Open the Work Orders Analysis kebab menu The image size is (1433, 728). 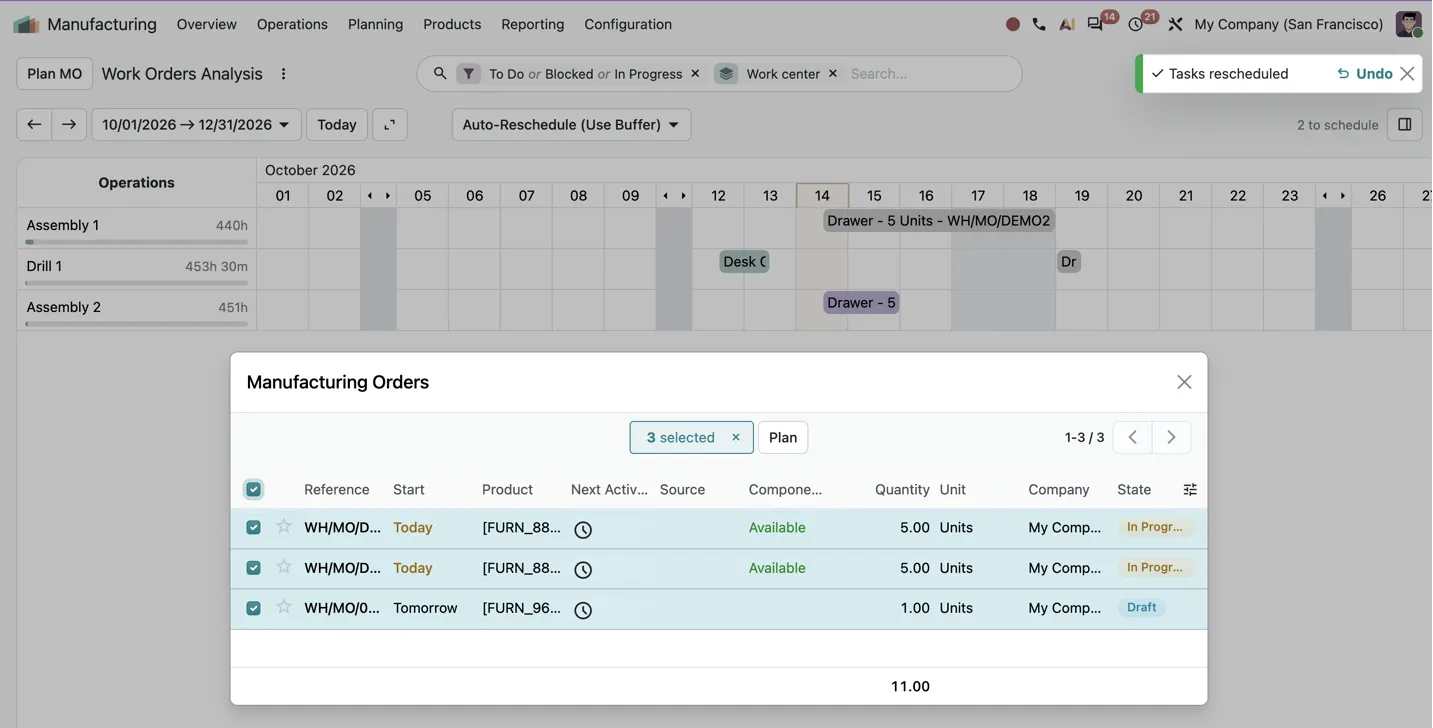pyautogui.click(x=283, y=74)
